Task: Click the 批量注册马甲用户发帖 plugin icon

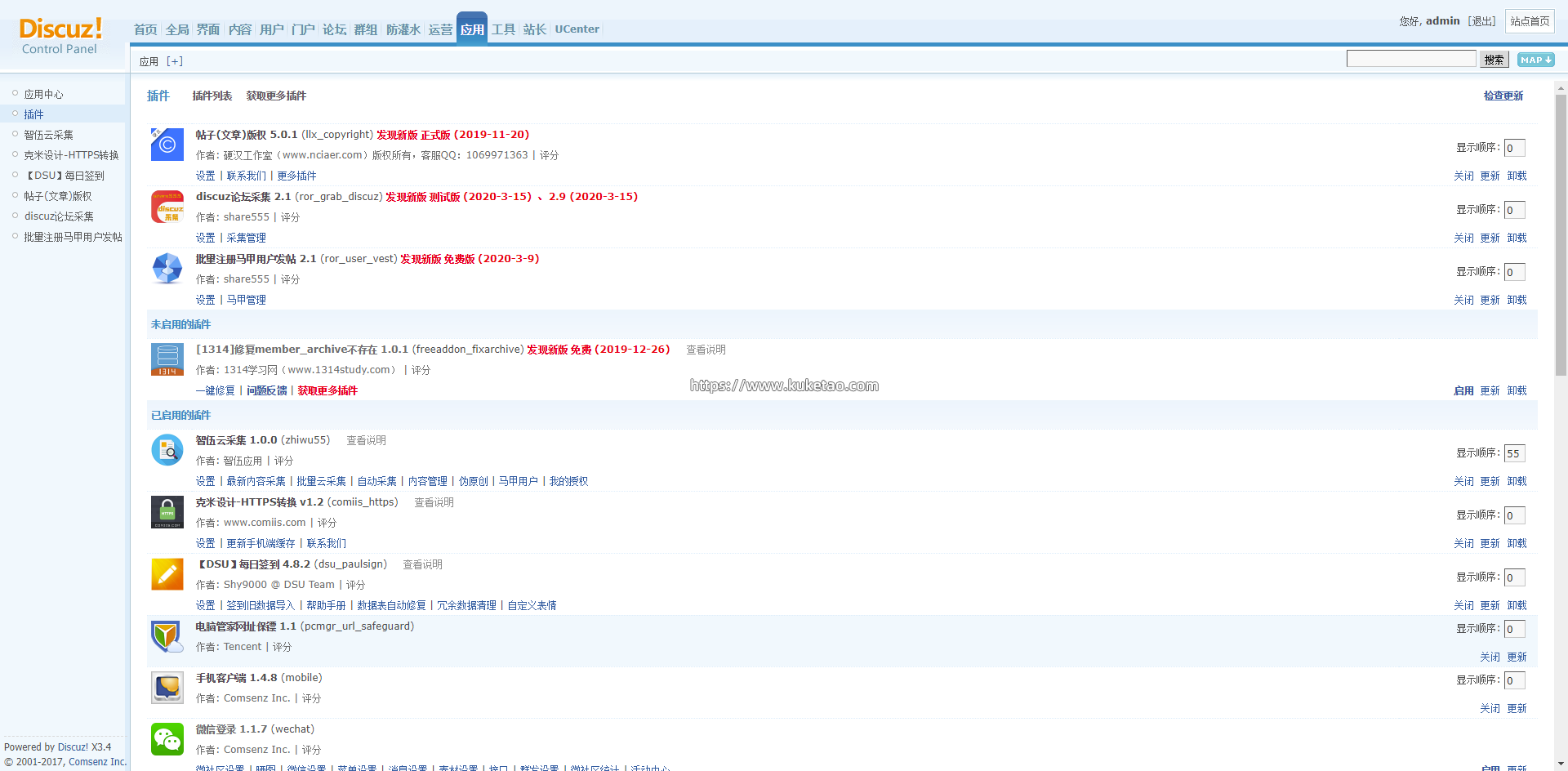Action: [167, 269]
